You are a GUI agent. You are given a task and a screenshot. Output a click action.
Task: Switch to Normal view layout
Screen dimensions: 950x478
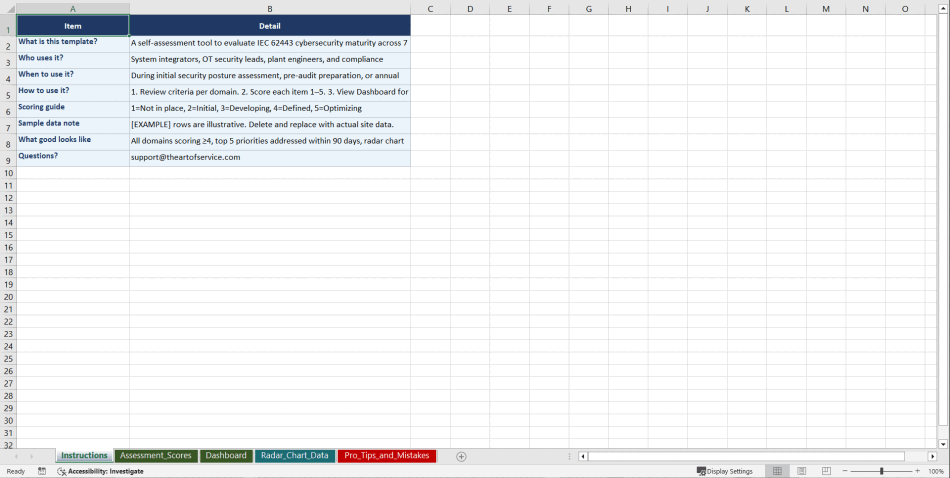pyautogui.click(x=777, y=471)
